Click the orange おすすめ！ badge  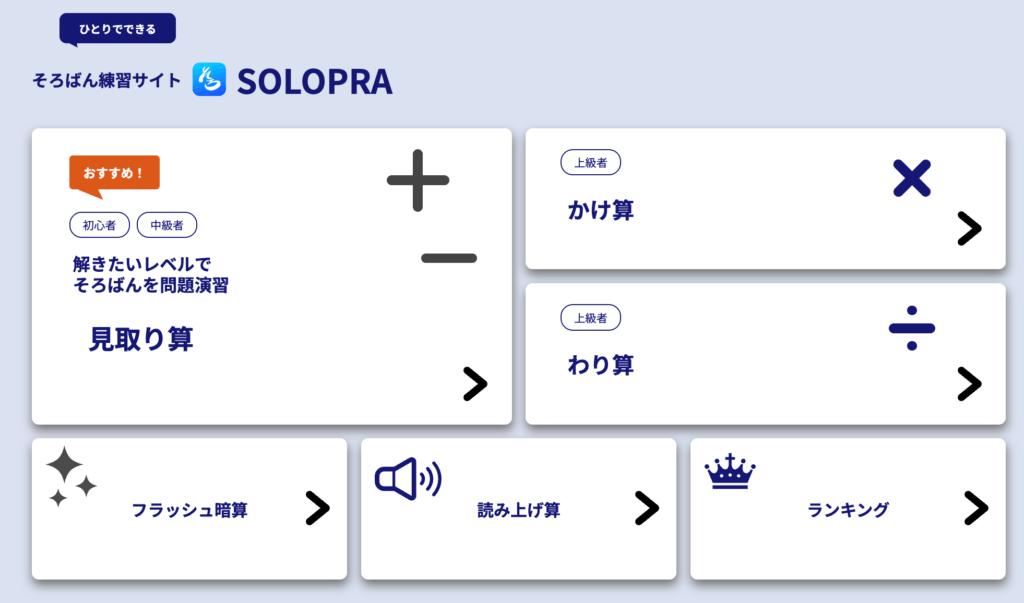[114, 173]
